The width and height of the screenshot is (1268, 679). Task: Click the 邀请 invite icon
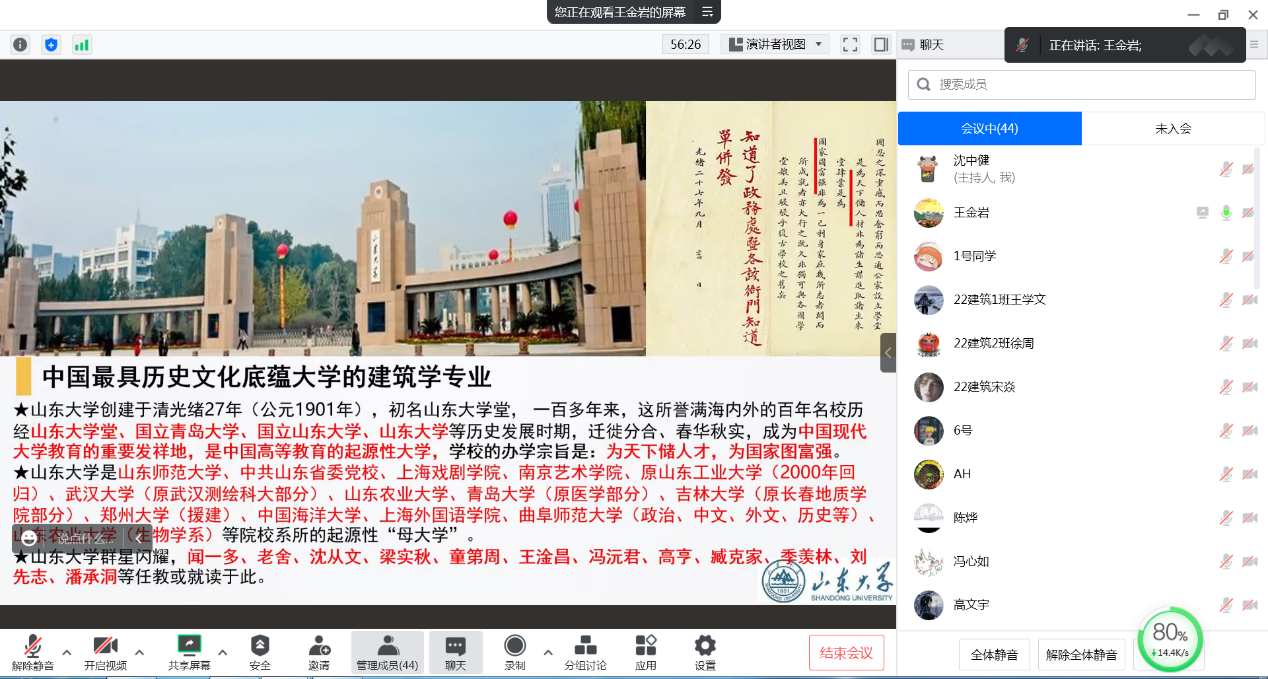[319, 652]
